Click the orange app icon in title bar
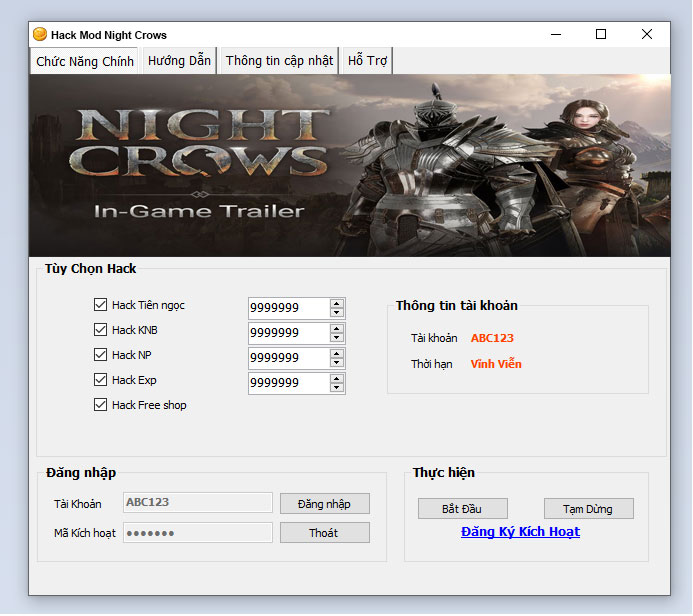 click(x=40, y=34)
